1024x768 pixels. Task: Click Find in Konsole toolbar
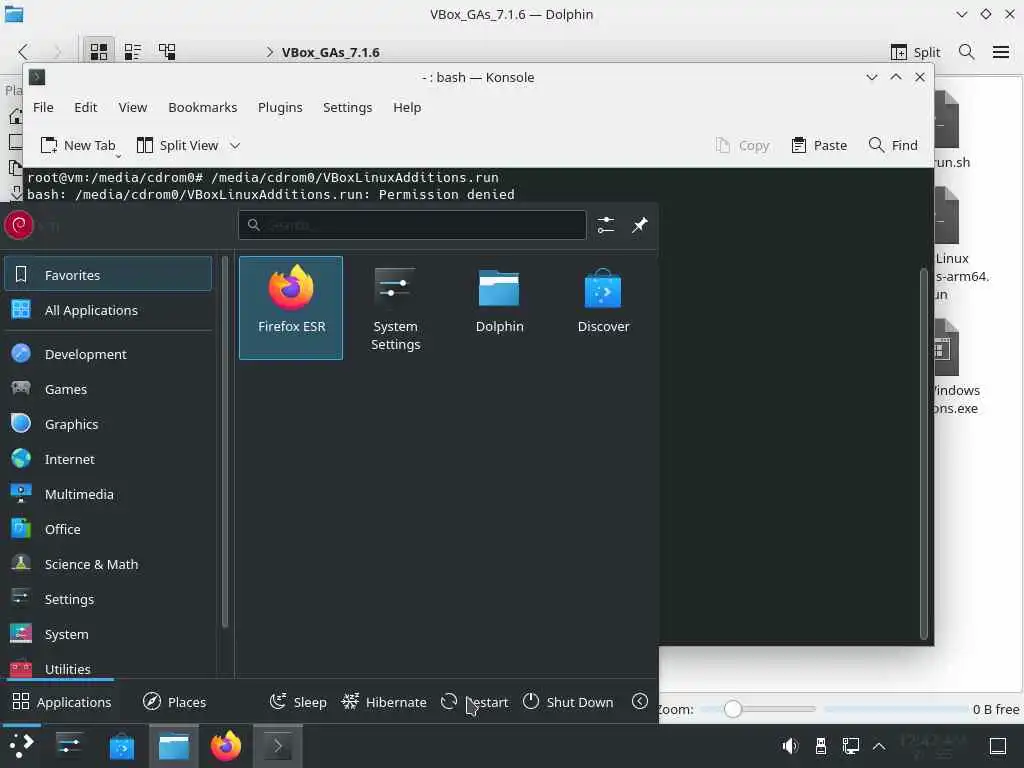pyautogui.click(x=893, y=145)
